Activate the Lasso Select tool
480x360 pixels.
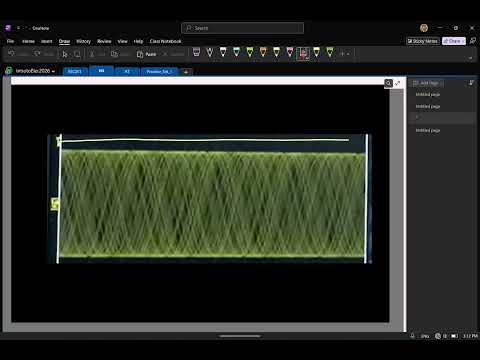click(77, 54)
